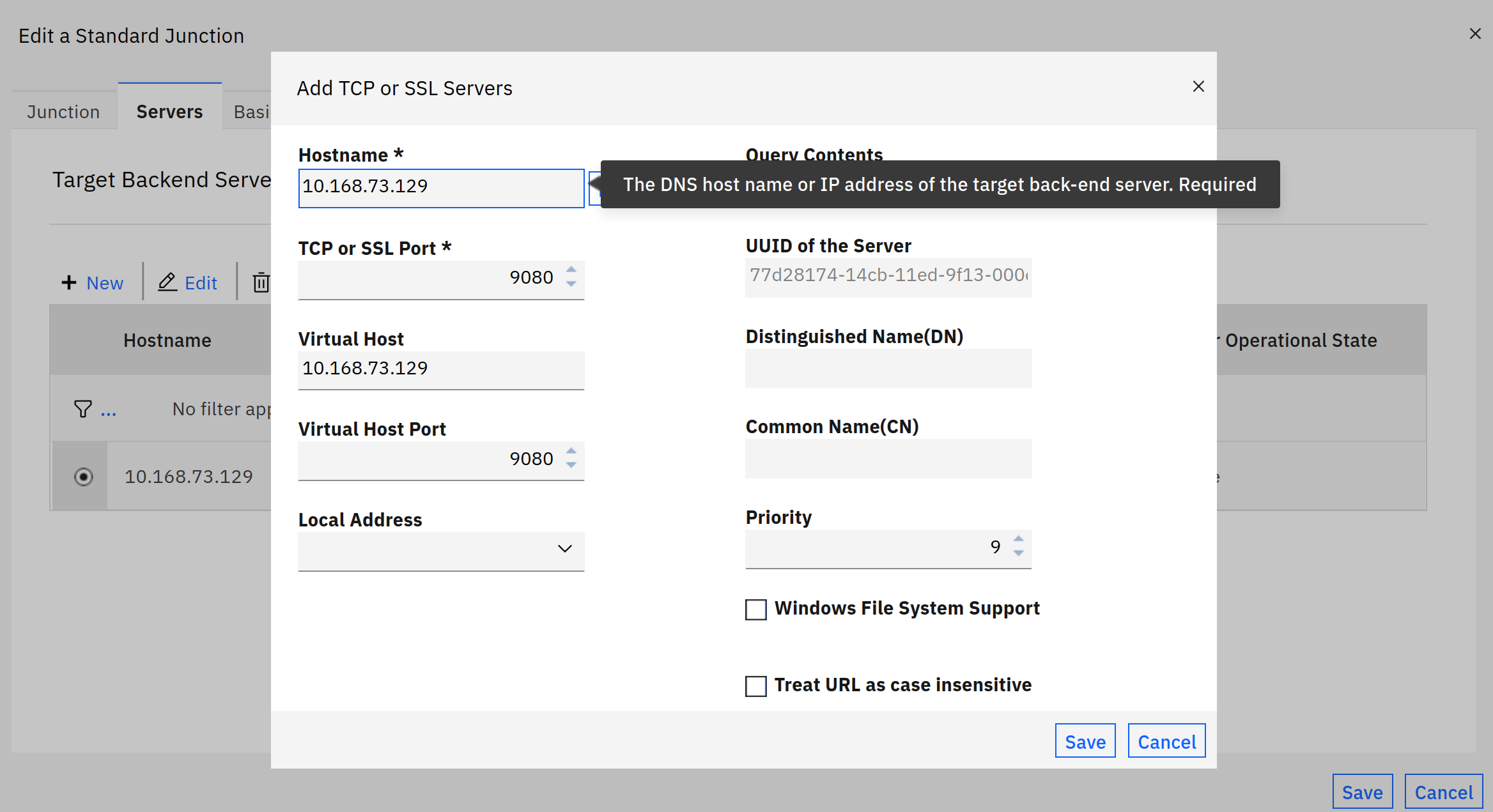The height and width of the screenshot is (812, 1493).
Task: Click into the Hostname input field
Action: pyautogui.click(x=441, y=187)
